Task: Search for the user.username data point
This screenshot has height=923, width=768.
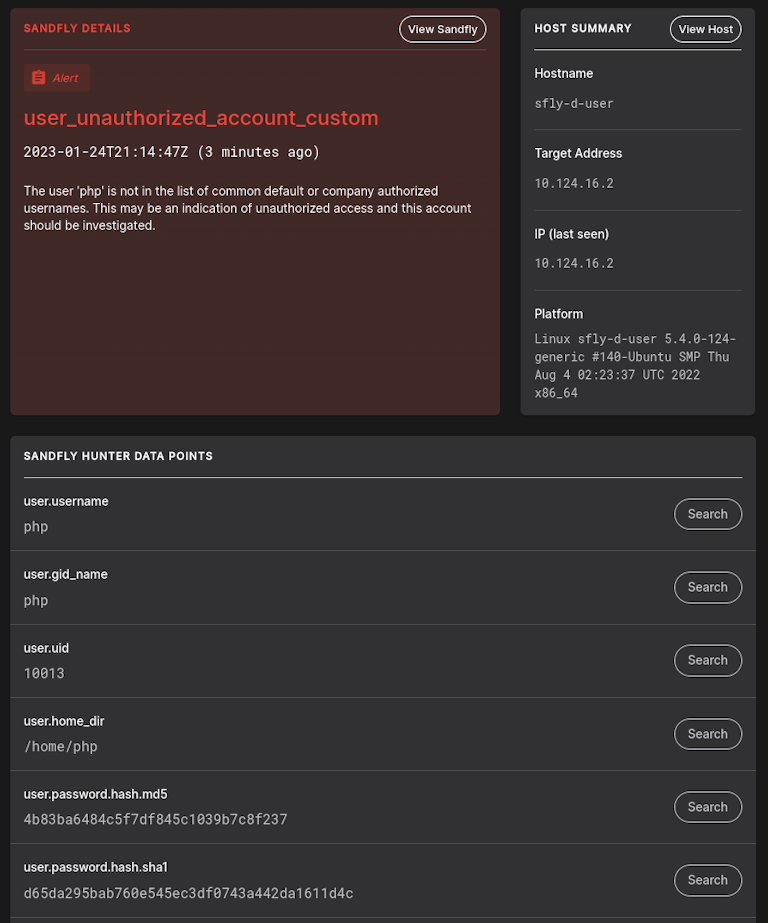Action: [x=707, y=514]
